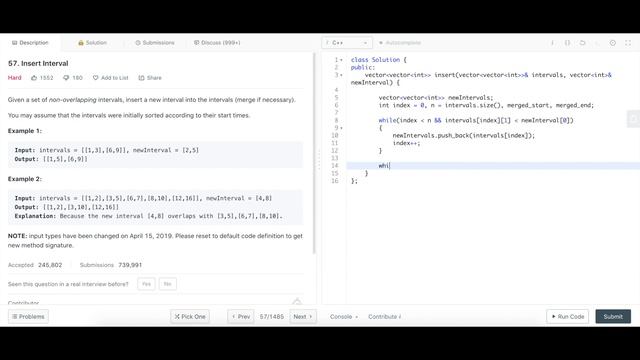The height and width of the screenshot is (360, 640).
Task: Open the Submissions tab
Action: [155, 42]
